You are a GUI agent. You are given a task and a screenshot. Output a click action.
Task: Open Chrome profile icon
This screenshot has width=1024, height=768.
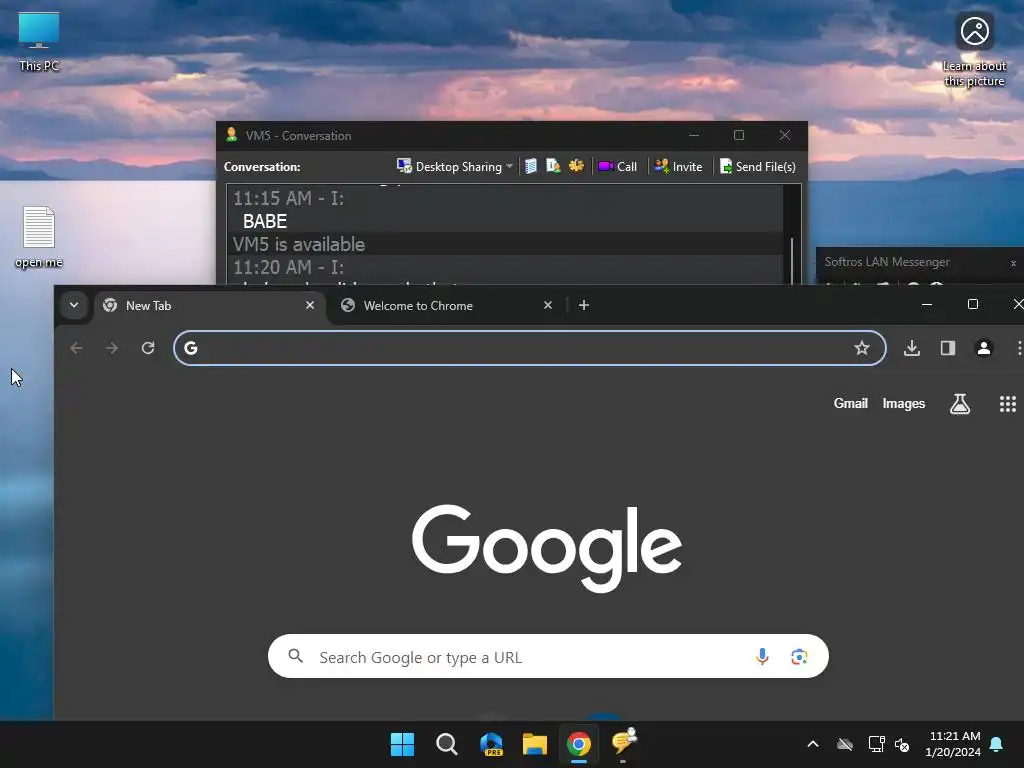pos(984,348)
